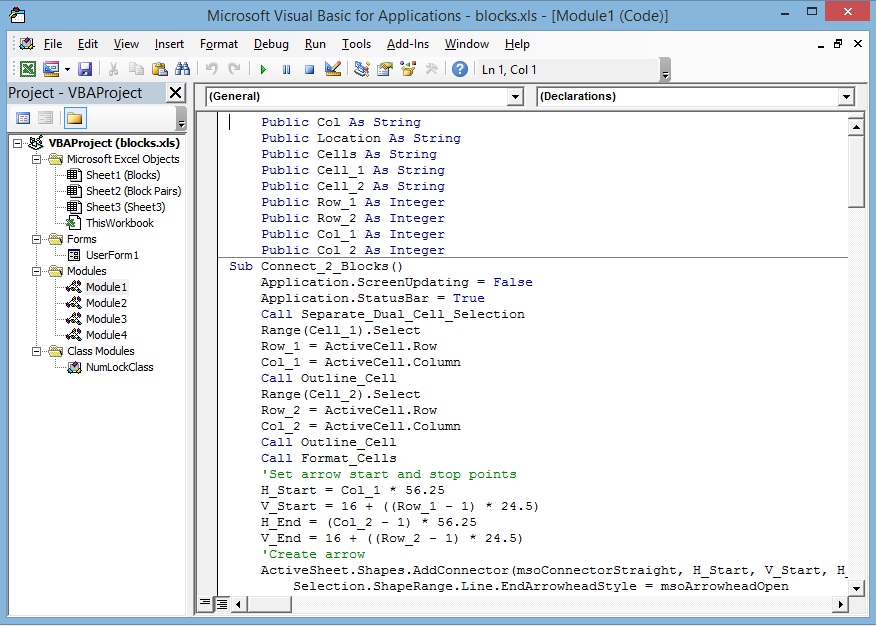The height and width of the screenshot is (626, 876).
Task: Open the File menu
Action: pyautogui.click(x=53, y=44)
